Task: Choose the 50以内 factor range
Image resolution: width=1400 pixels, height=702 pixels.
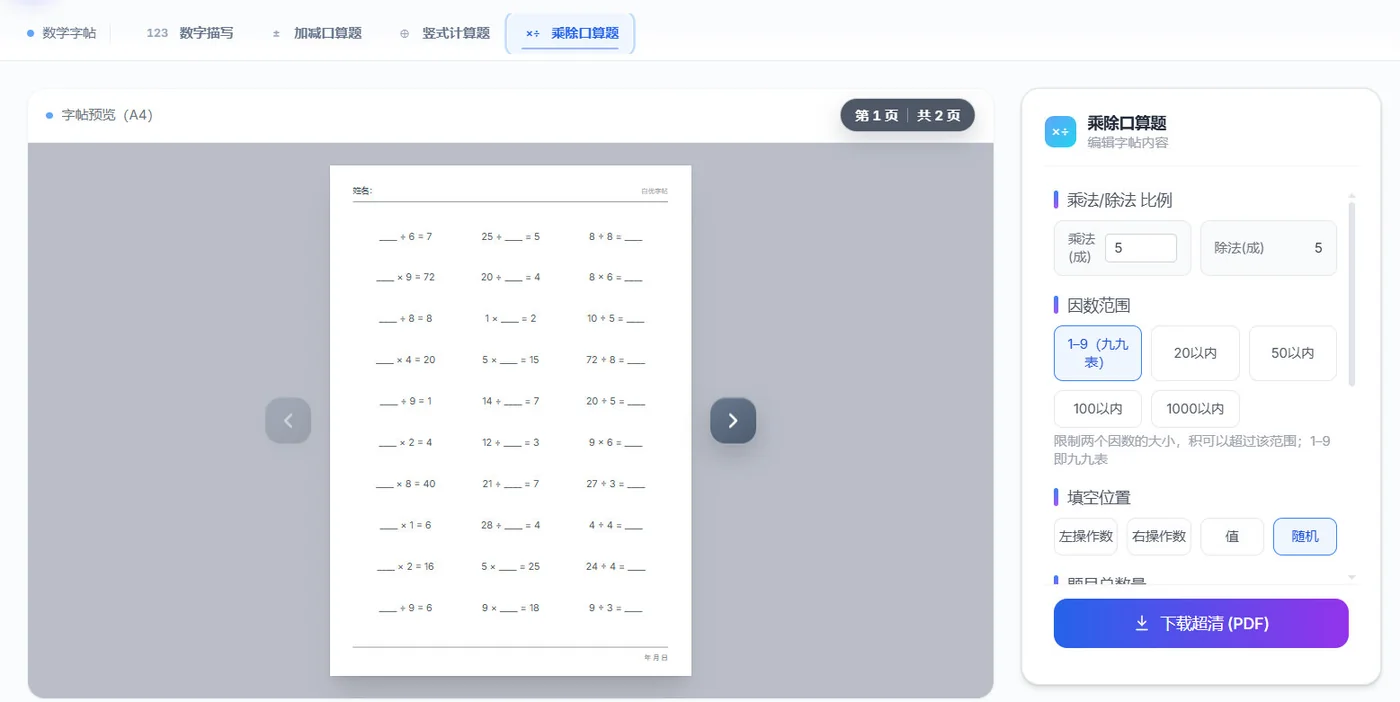Action: (x=1292, y=353)
